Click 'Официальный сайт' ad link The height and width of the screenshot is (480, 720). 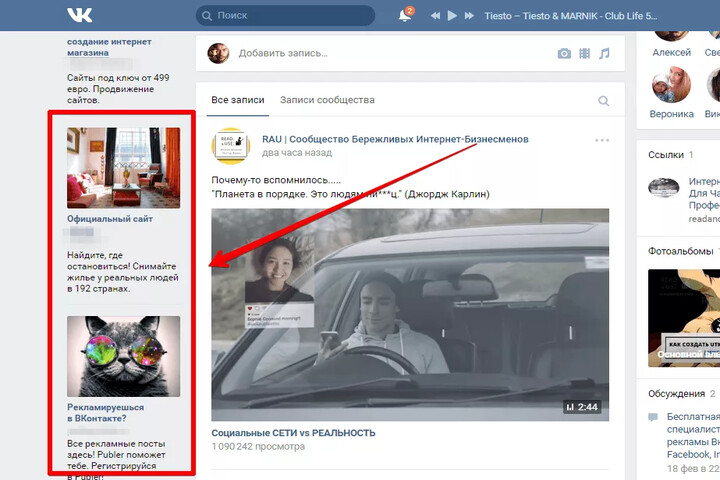click(110, 218)
